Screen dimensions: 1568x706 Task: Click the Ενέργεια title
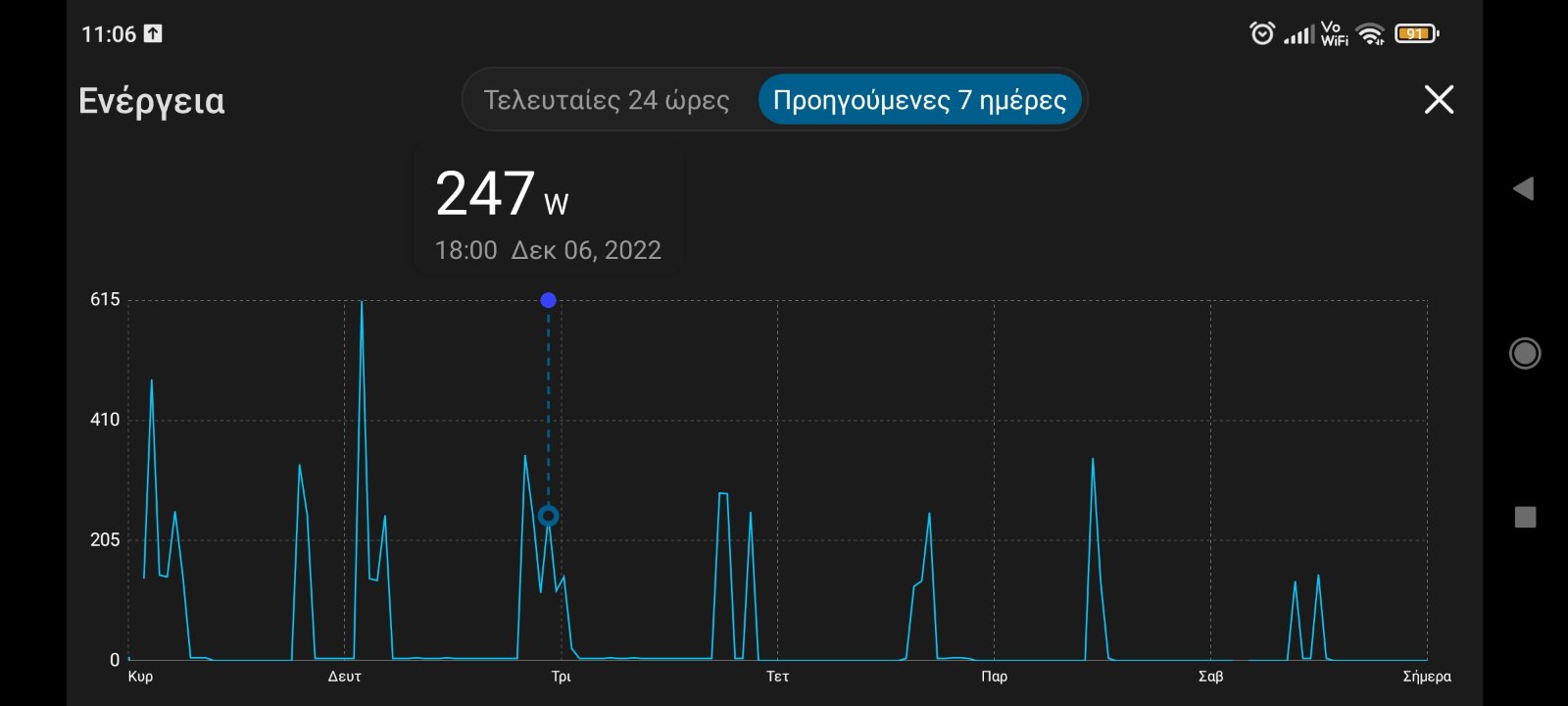152,101
